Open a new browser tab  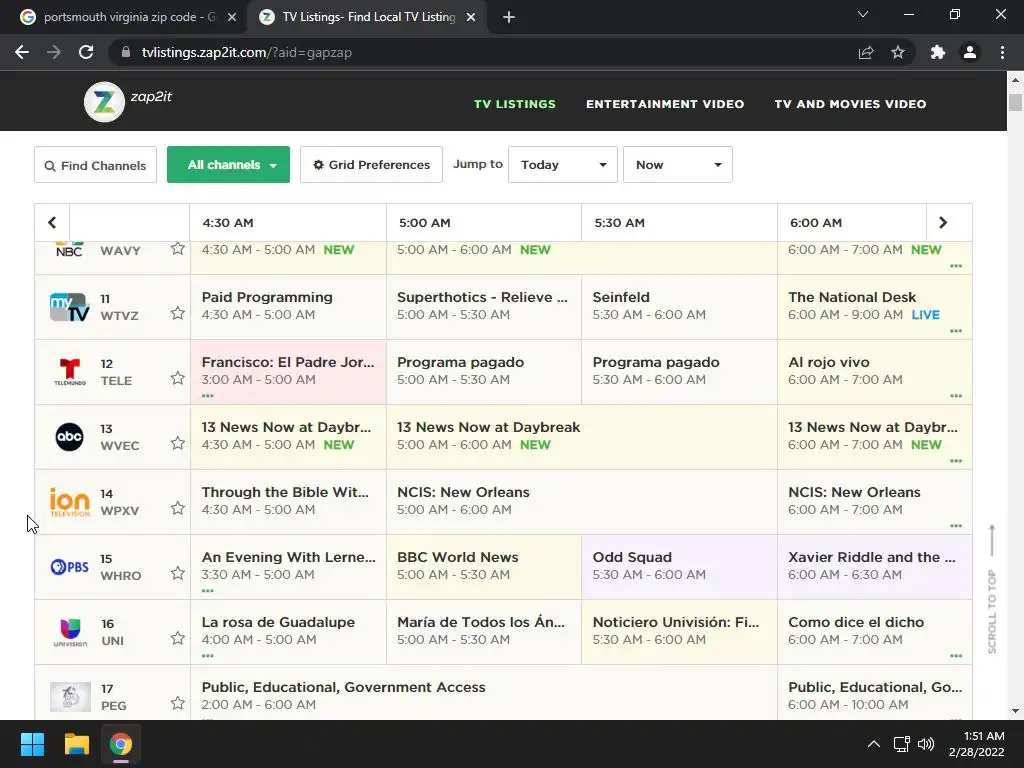(x=509, y=17)
